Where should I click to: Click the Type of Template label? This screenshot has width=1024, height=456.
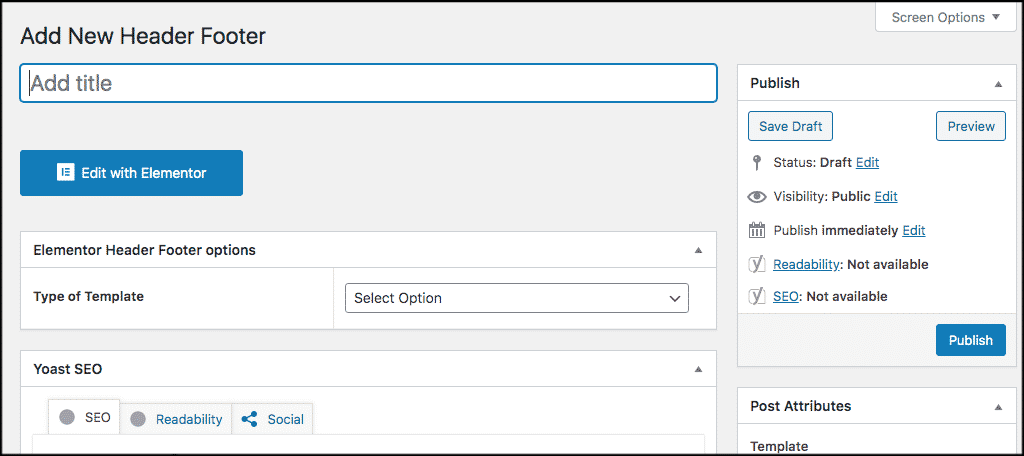tap(88, 296)
